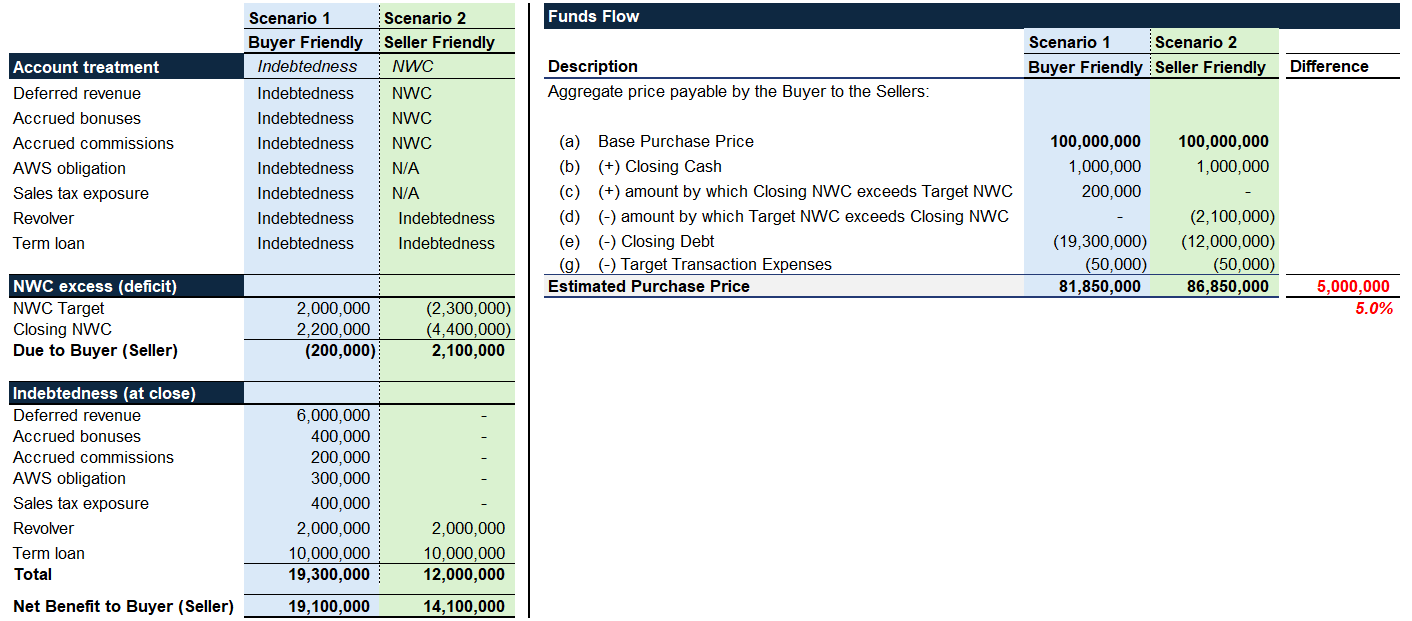This screenshot has width=1412, height=621.
Task: Select Scenario 1 NWC Target value 2,000,000
Action: 333,308
